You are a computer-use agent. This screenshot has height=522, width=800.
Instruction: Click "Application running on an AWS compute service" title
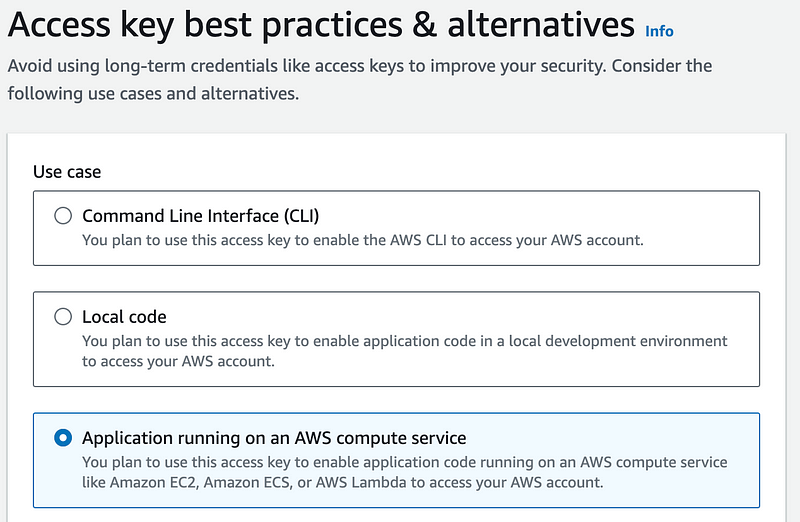click(x=274, y=438)
